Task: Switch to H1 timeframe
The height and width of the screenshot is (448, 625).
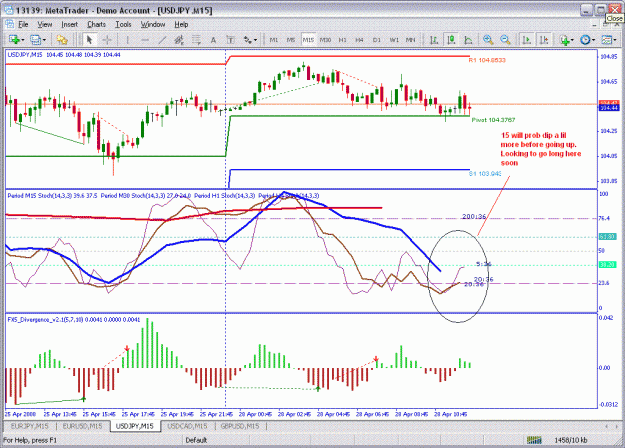Action: click(342, 40)
